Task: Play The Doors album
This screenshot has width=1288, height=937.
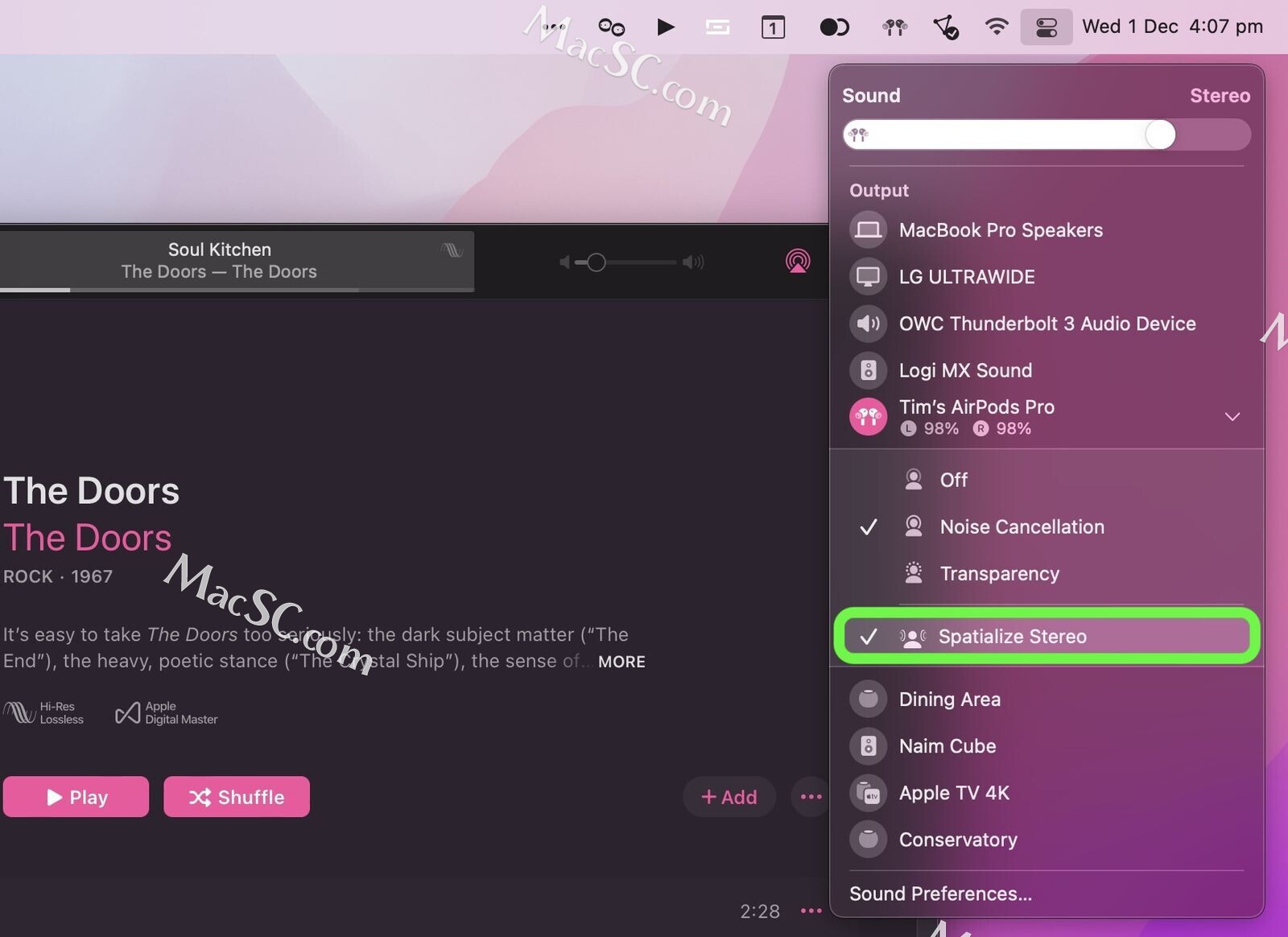Action: point(76,797)
